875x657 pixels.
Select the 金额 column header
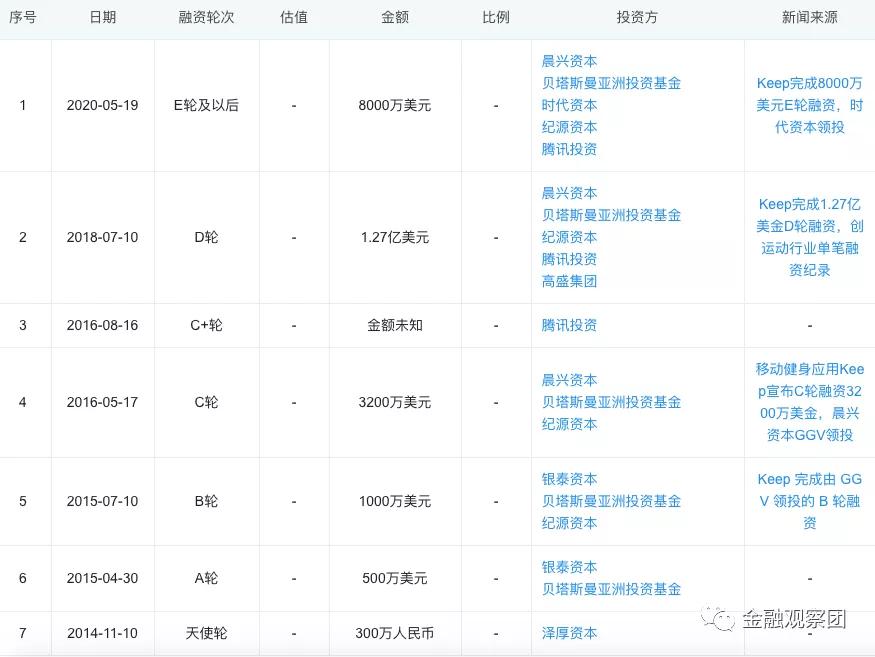tap(394, 17)
